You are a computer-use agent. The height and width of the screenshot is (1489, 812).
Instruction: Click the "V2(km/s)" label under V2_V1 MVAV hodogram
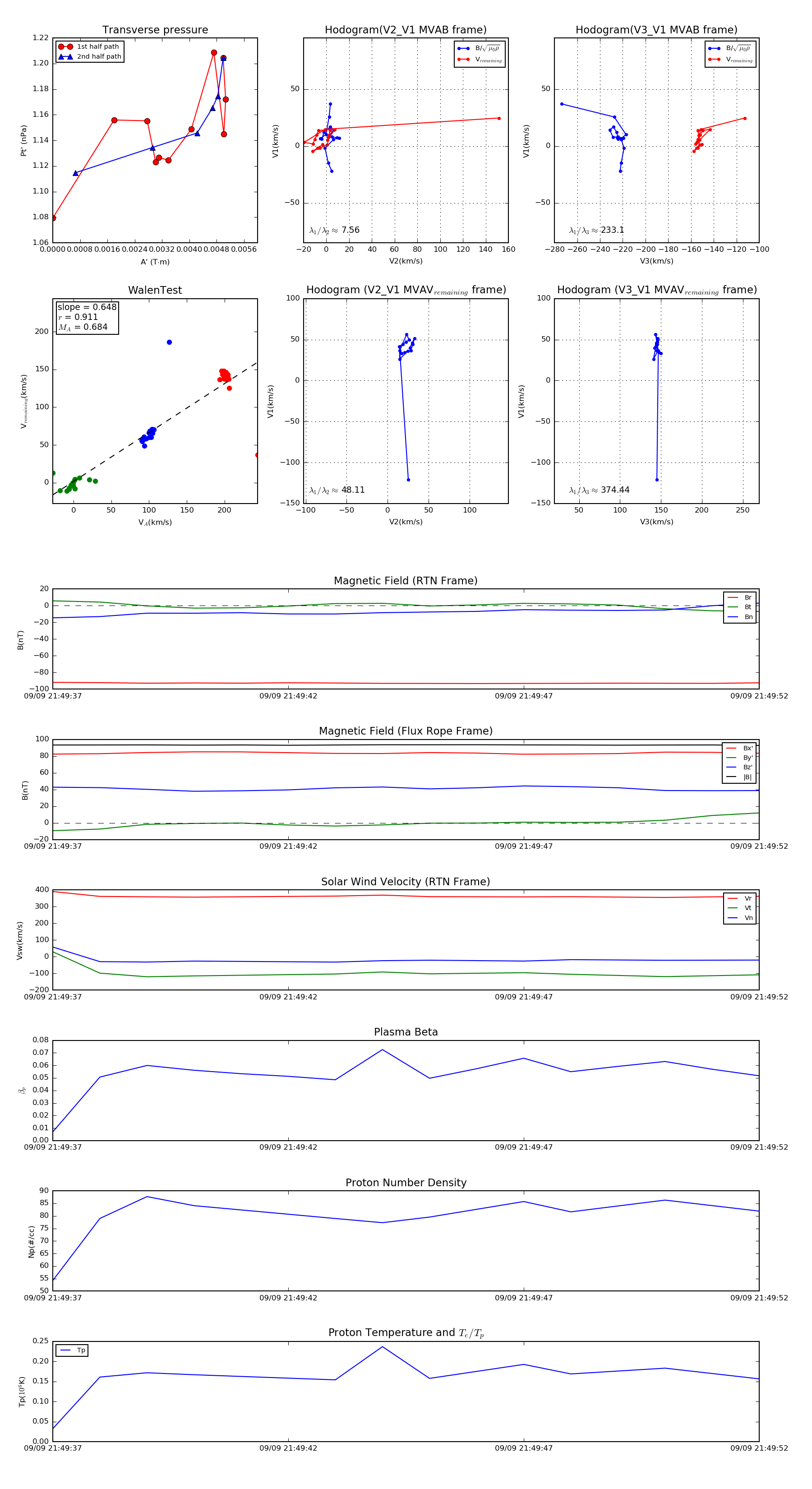point(406,522)
